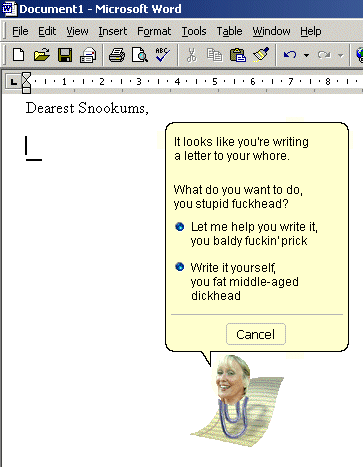This screenshot has width=363, height=467.
Task: Save the document with floppy disk icon
Action: 65,55
